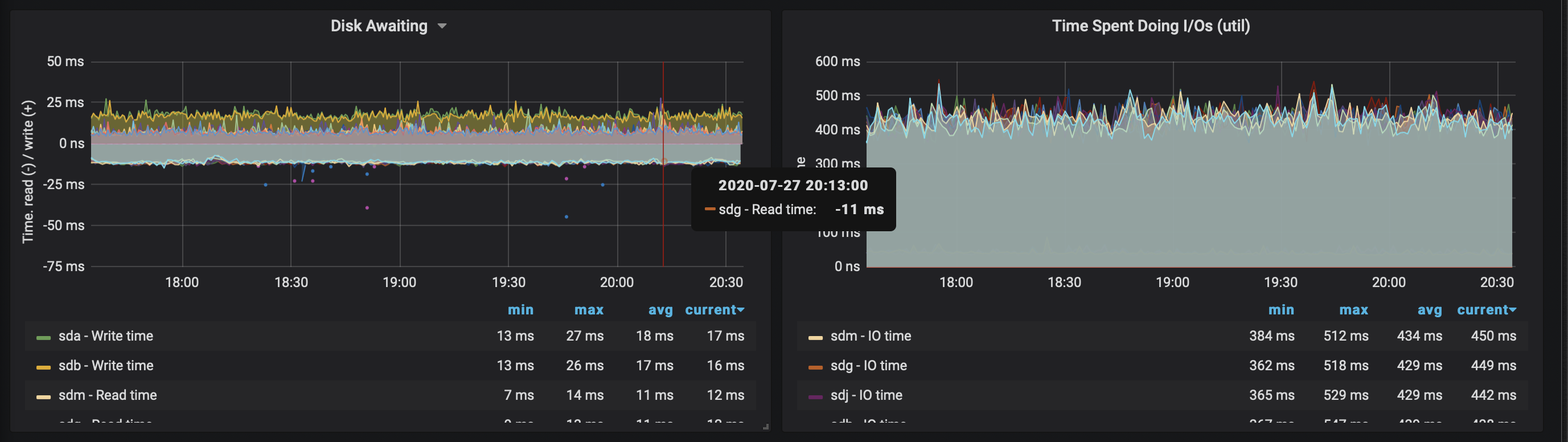Isolate the sdb - Write time series

(x=106, y=365)
